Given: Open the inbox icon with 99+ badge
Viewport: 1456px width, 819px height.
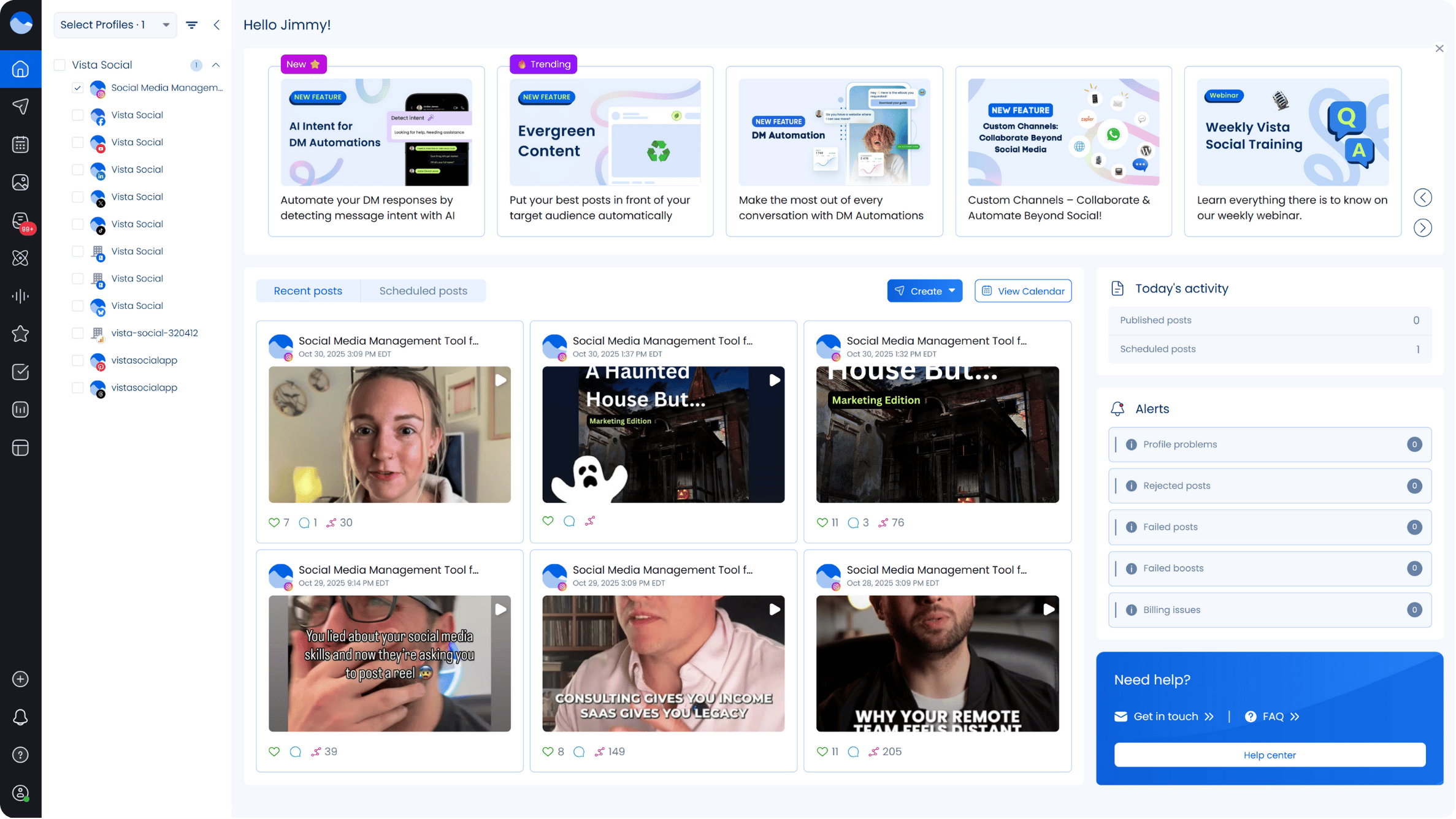Looking at the screenshot, I should (20, 221).
